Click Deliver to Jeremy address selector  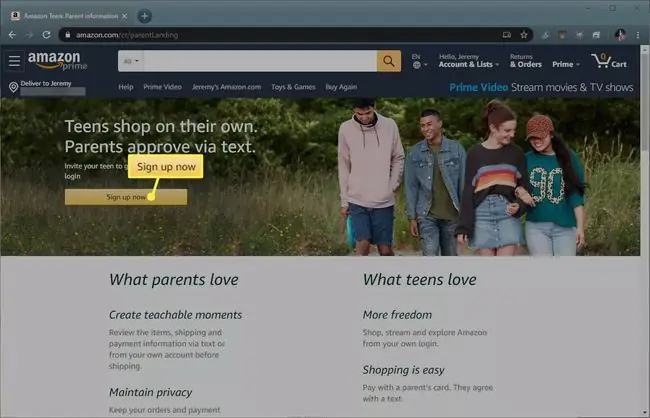coord(47,87)
